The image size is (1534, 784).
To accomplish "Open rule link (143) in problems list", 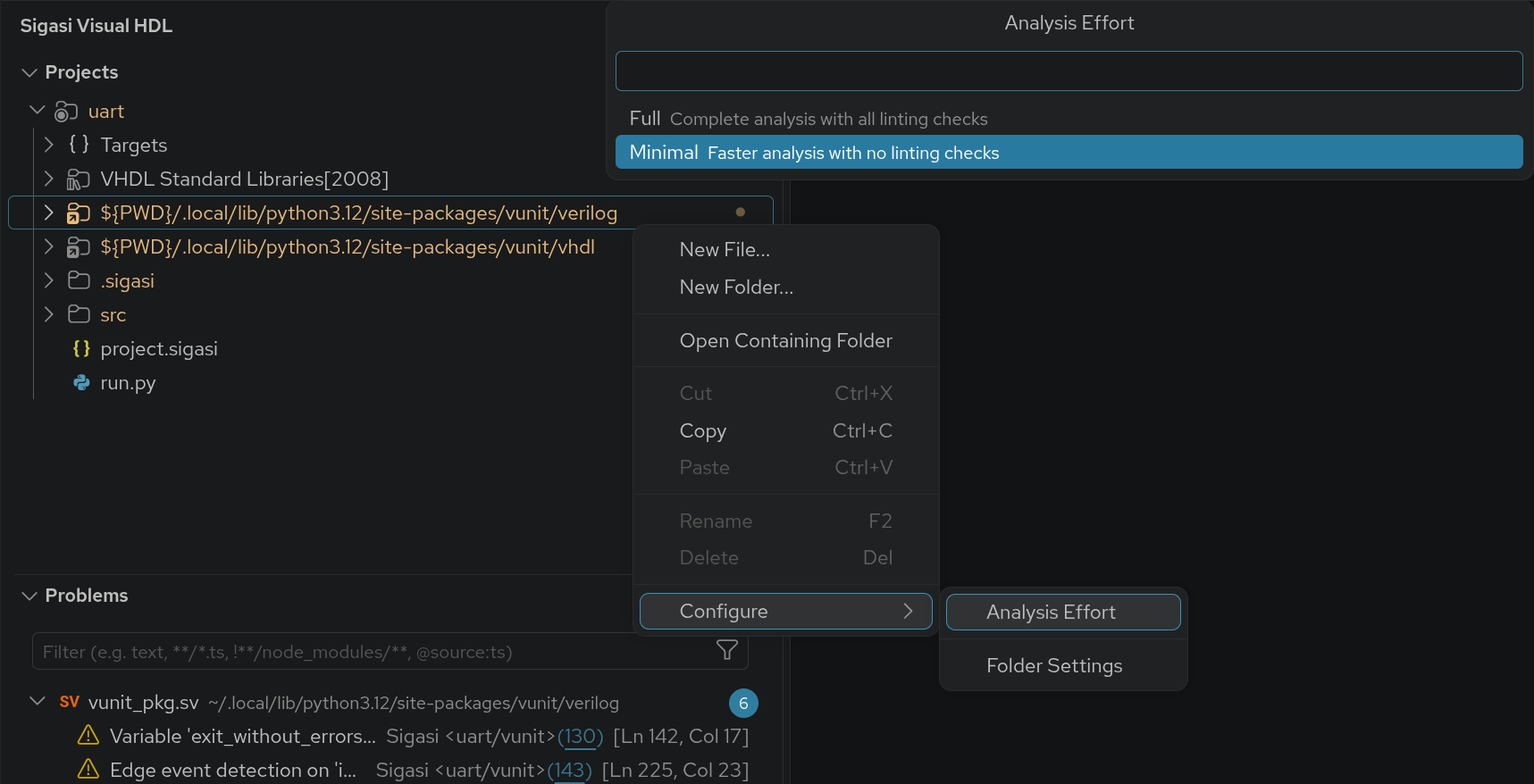I will pyautogui.click(x=569, y=771).
